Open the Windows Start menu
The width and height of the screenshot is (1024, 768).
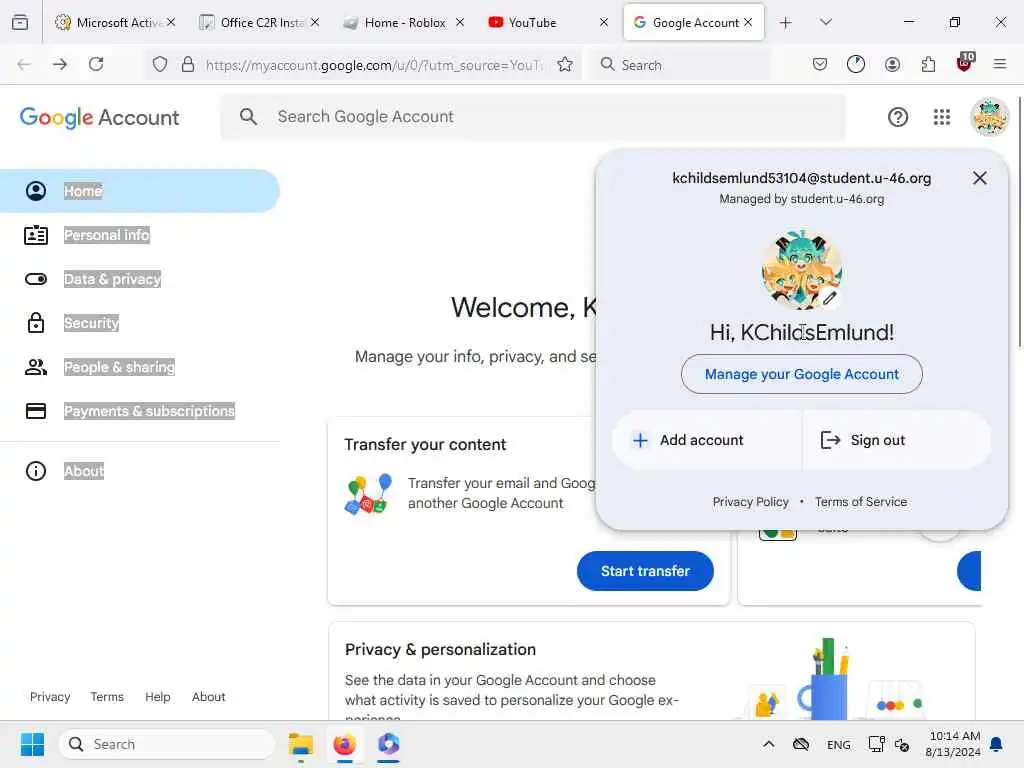click(x=32, y=744)
